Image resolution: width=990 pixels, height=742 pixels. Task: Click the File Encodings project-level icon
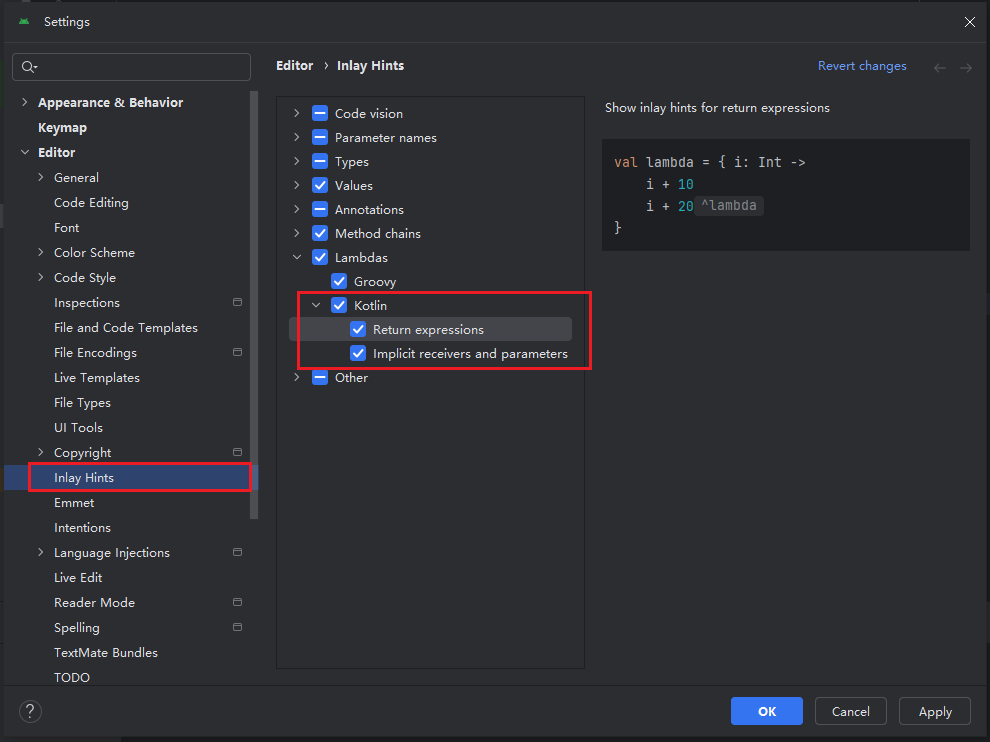pos(237,352)
